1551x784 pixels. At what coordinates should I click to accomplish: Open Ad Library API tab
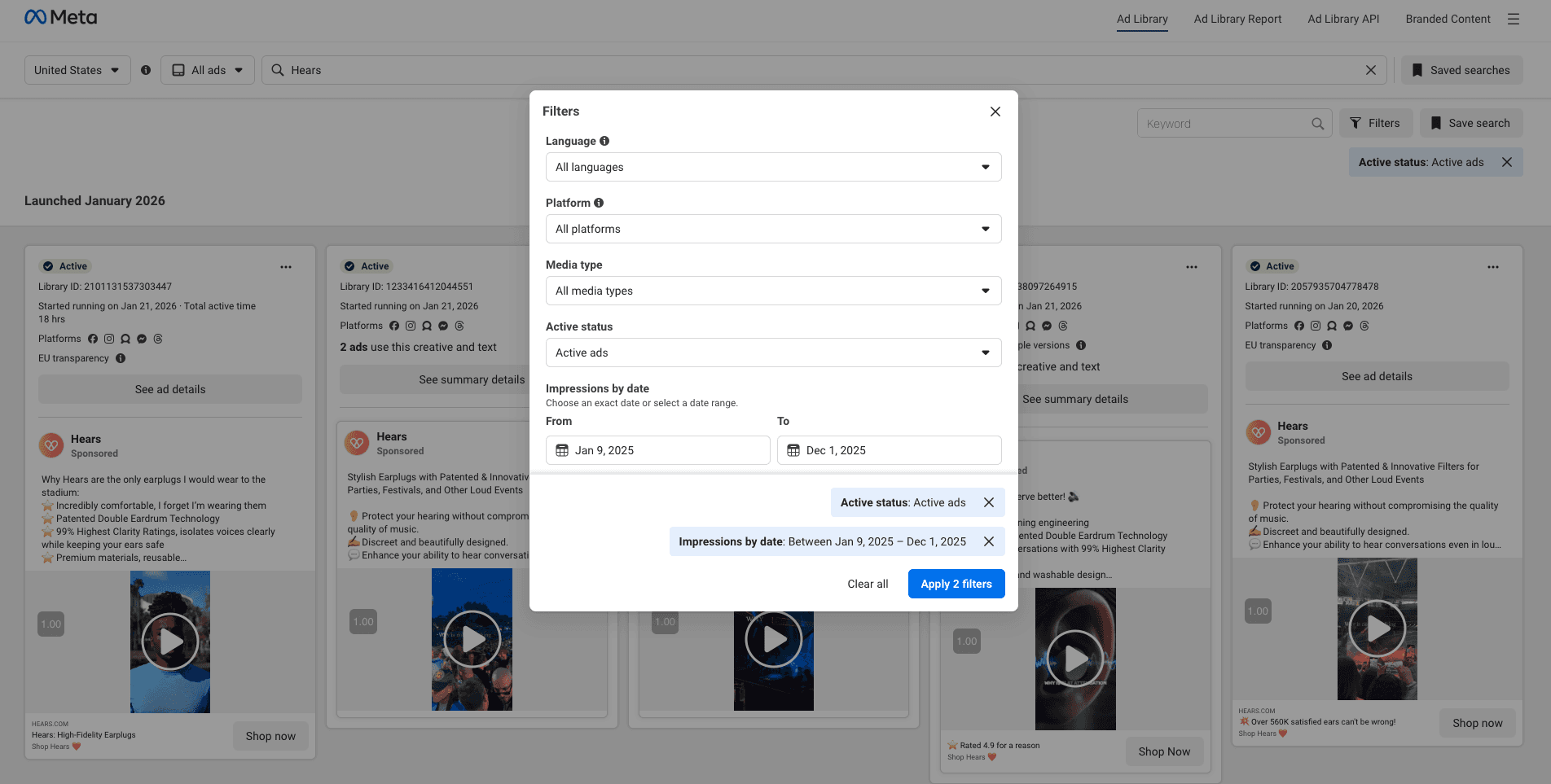pyautogui.click(x=1343, y=19)
